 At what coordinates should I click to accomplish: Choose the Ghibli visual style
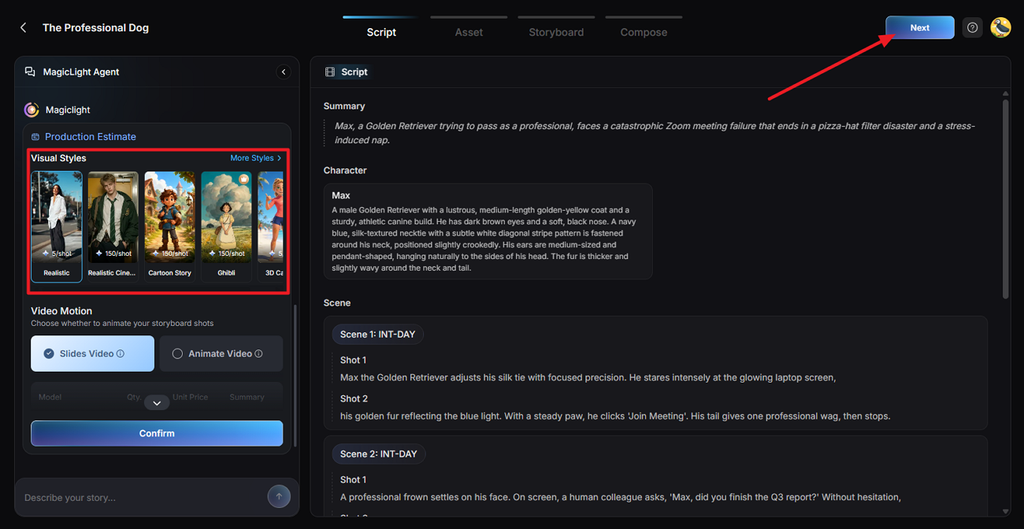[226, 227]
